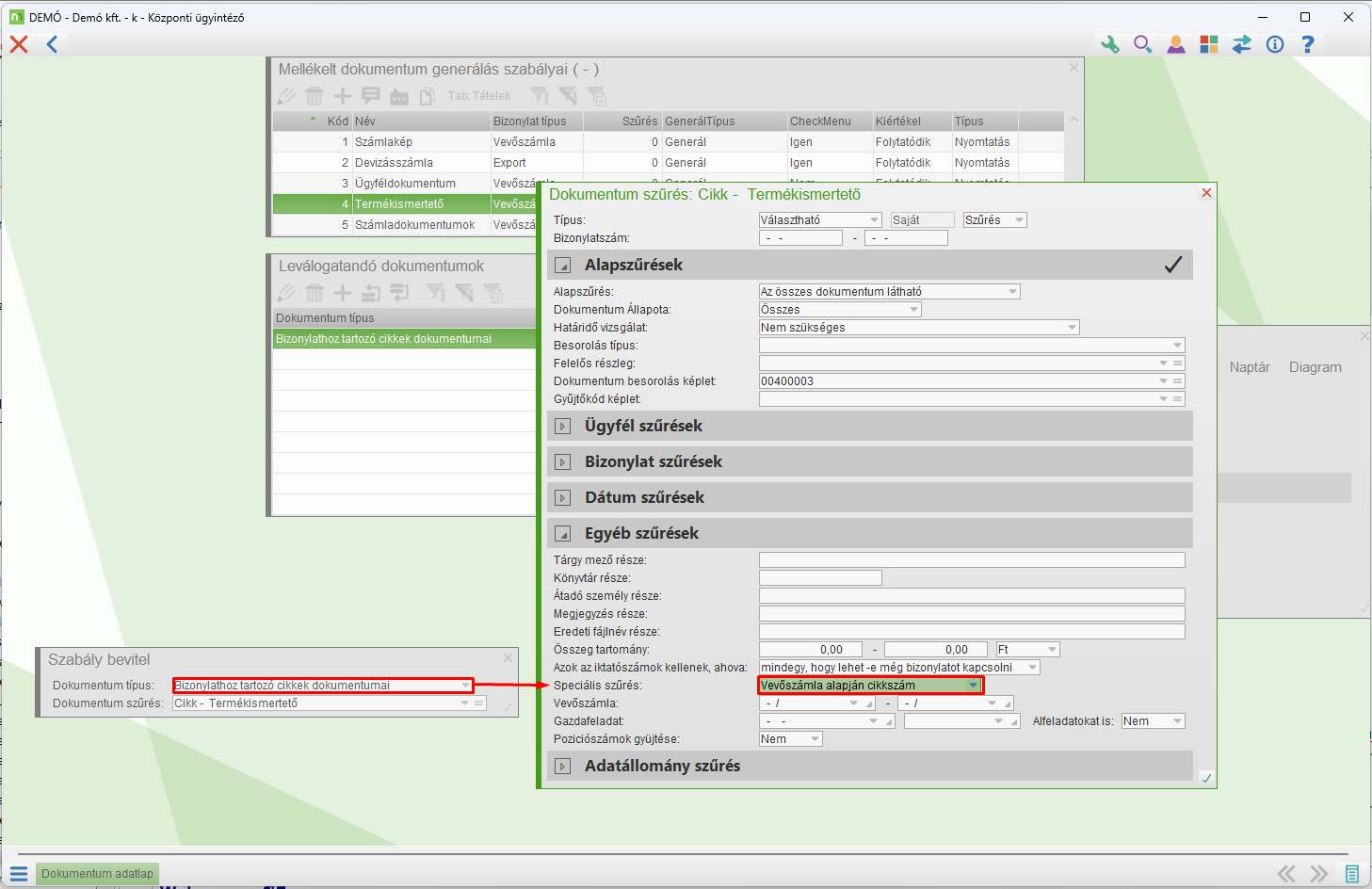Open the hamburger menu at bottom left
This screenshot has height=889, width=1372.
(x=19, y=874)
